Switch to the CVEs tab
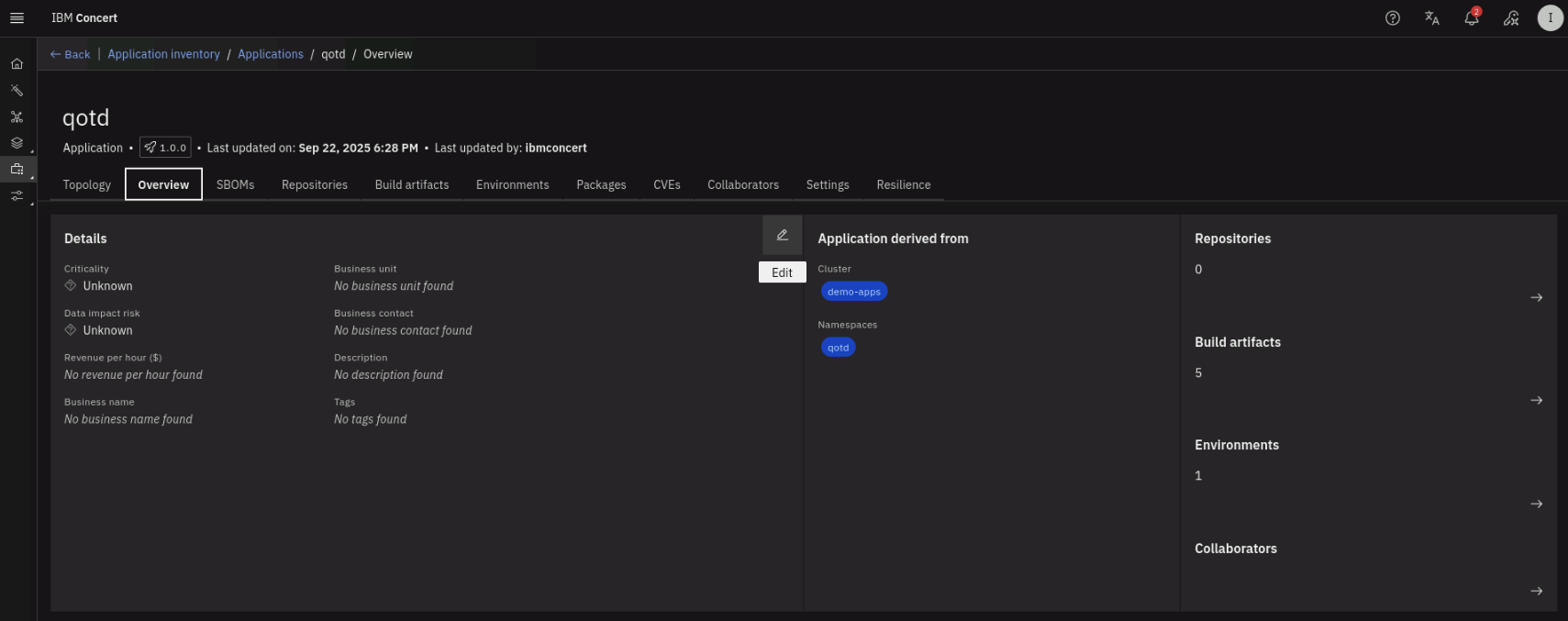1568x621 pixels. point(666,185)
